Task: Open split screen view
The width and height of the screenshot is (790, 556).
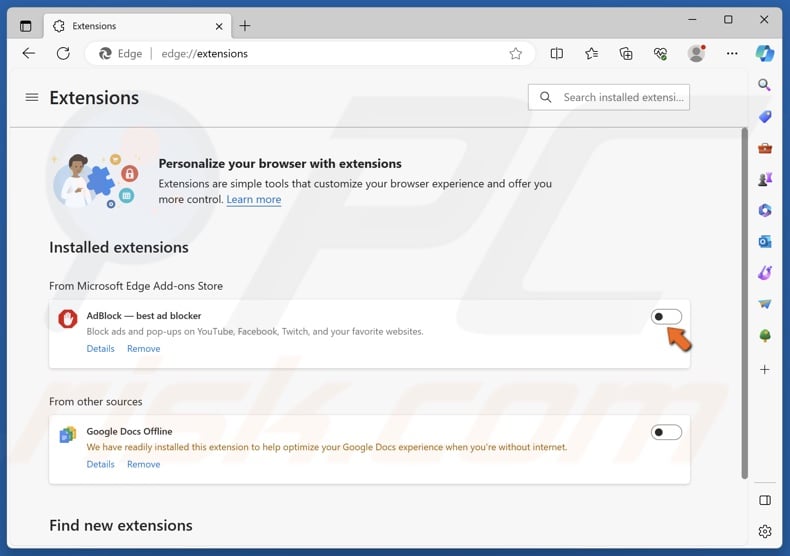Action: coord(557,53)
